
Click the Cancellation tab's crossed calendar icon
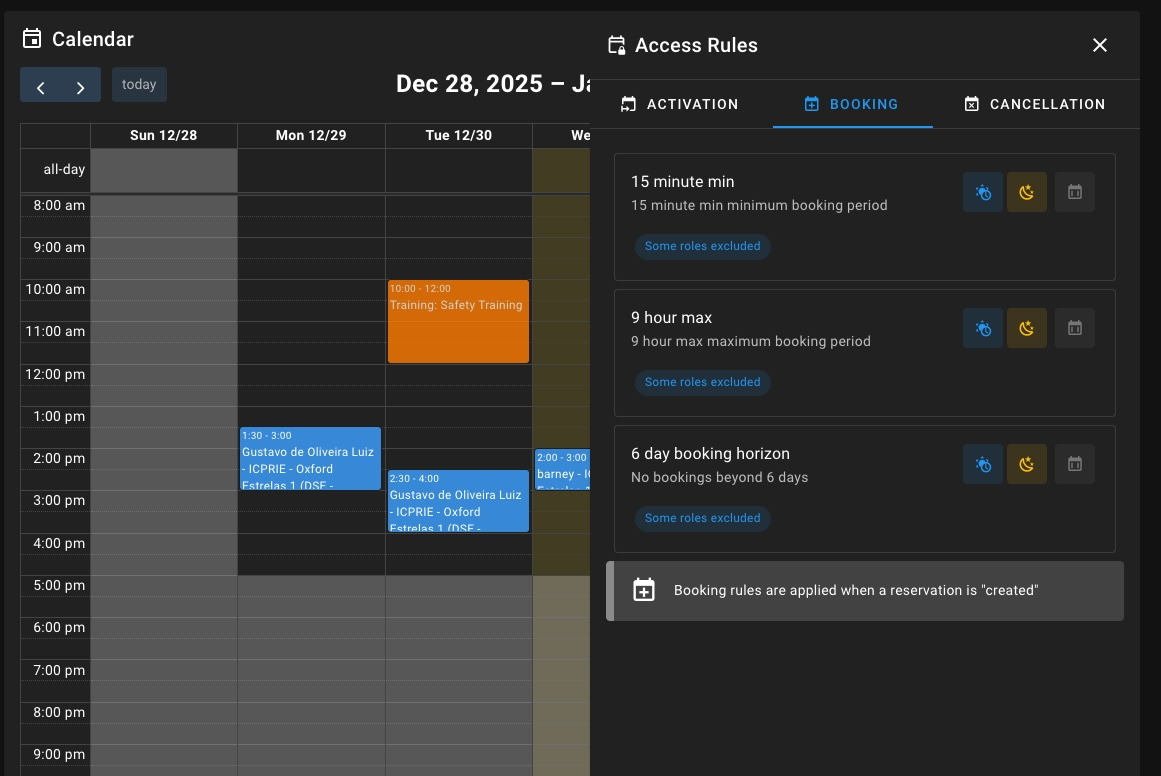(x=969, y=104)
